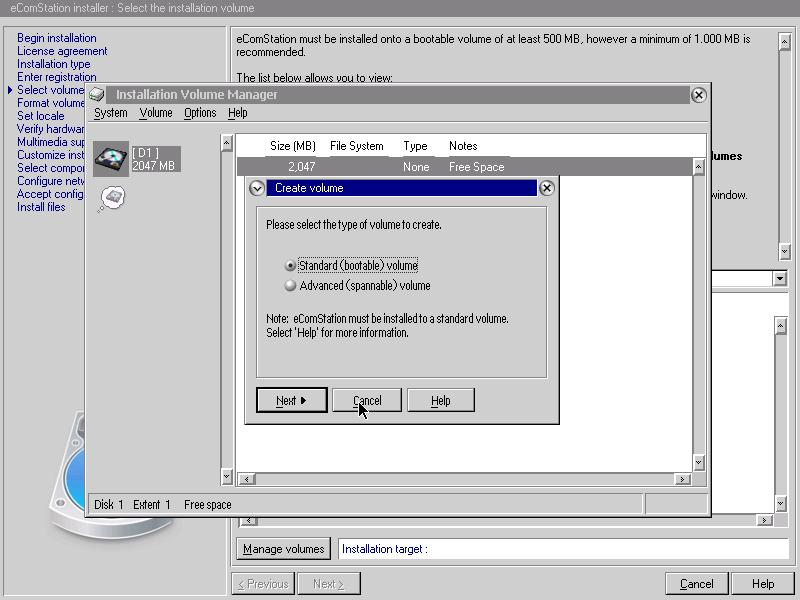Open the Options menu
The width and height of the screenshot is (800, 600).
(200, 113)
